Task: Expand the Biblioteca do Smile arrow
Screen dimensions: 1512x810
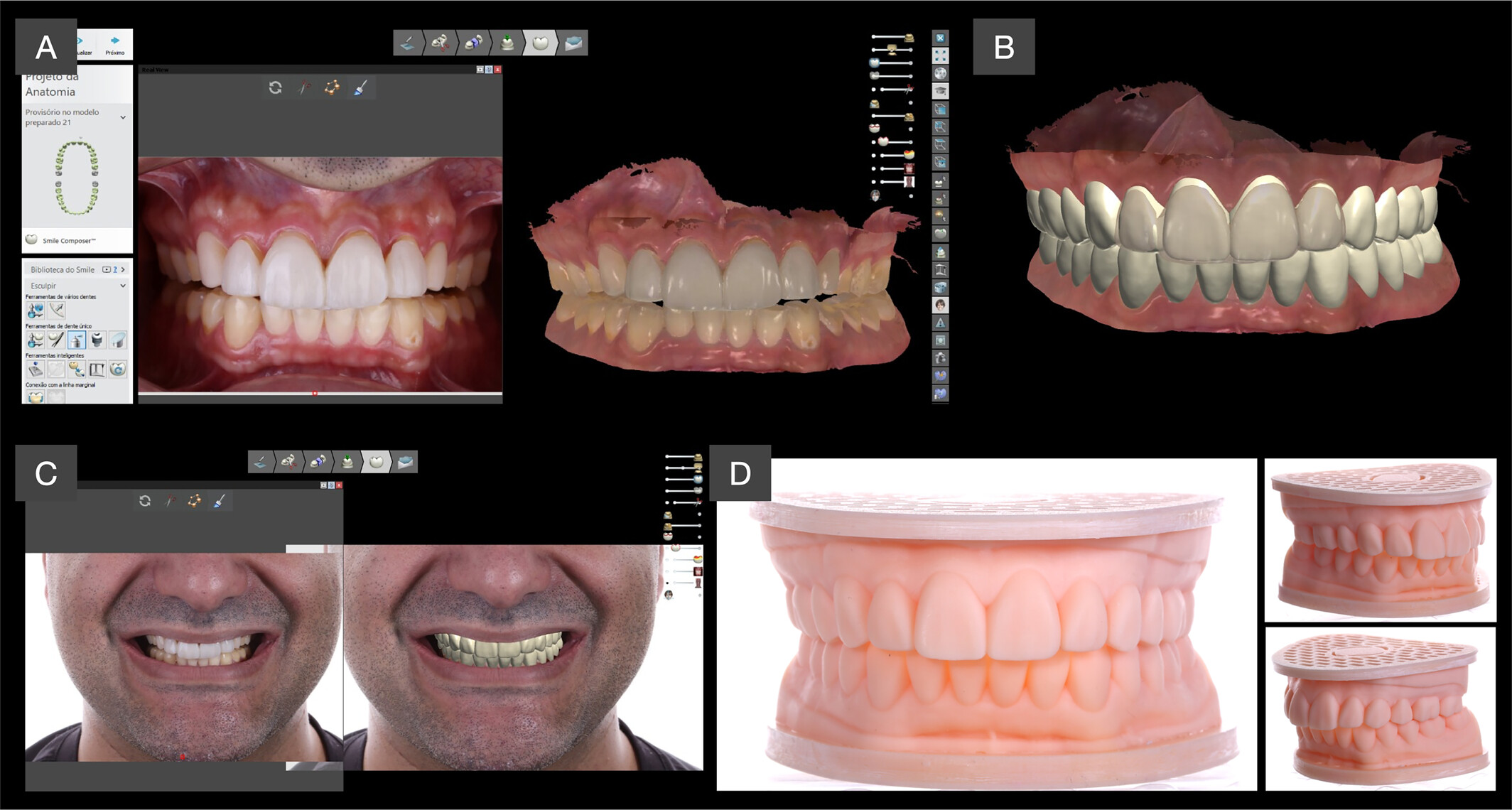Action: pyautogui.click(x=123, y=270)
